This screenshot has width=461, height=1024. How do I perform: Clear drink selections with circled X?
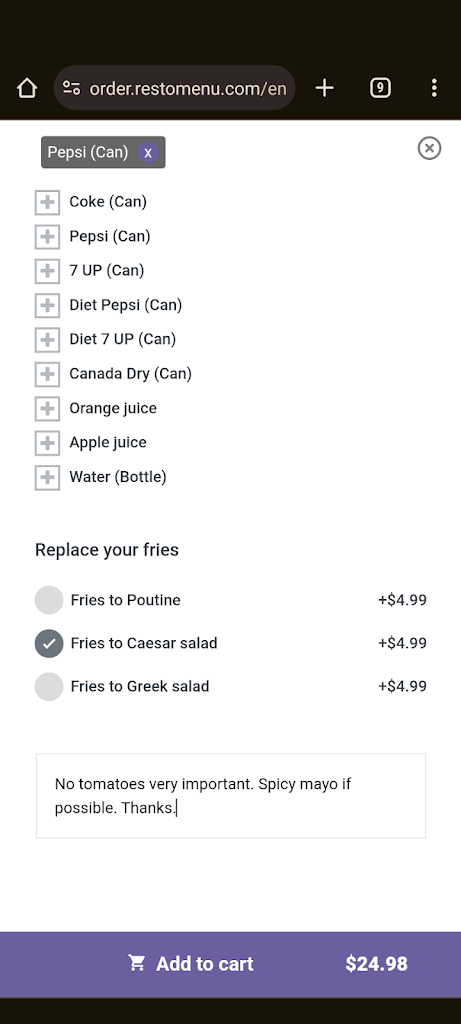(x=429, y=148)
